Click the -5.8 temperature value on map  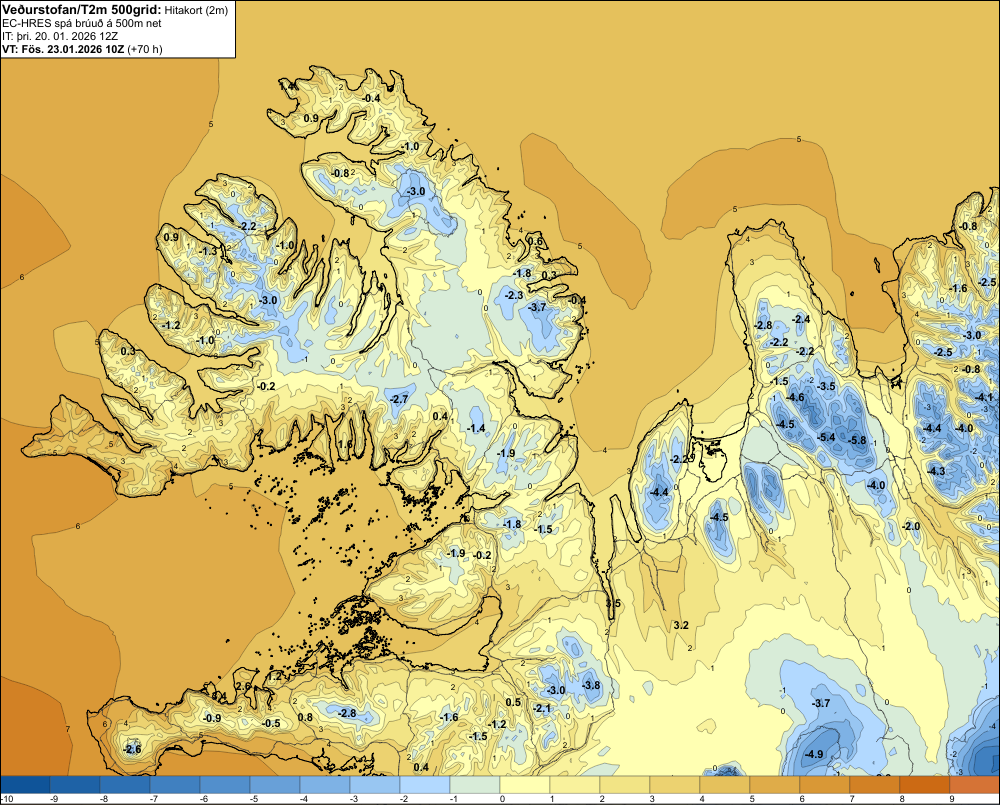pos(858,440)
